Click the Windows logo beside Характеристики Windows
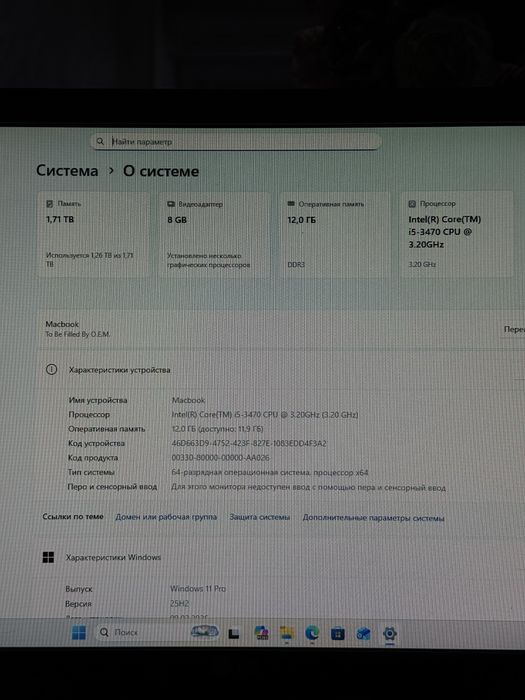This screenshot has width=525, height=700. coord(48,557)
